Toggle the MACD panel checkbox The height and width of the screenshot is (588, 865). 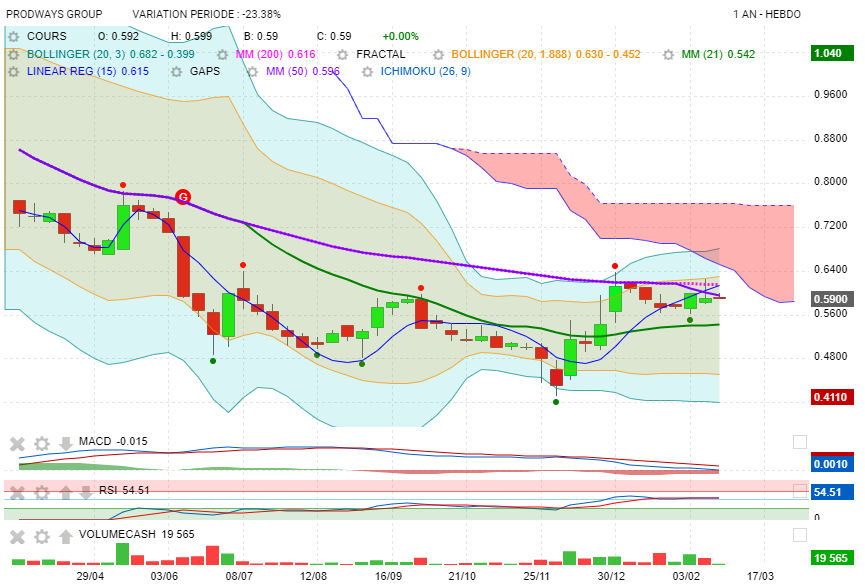pyautogui.click(x=799, y=442)
